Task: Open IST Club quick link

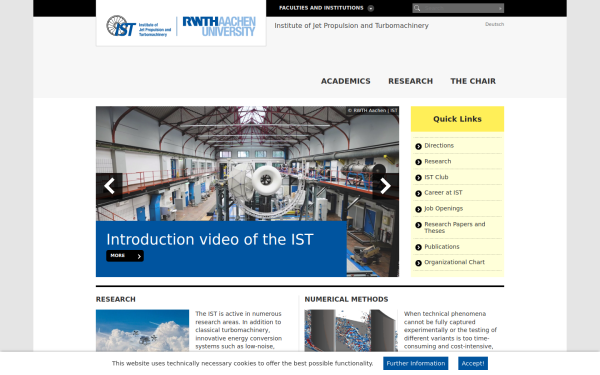Action: pyautogui.click(x=436, y=177)
